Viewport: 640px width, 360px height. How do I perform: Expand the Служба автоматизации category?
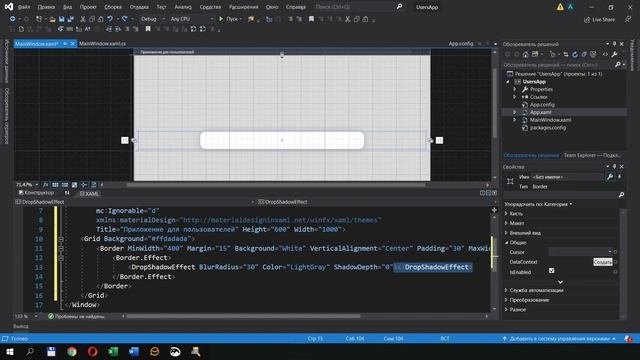pos(507,290)
